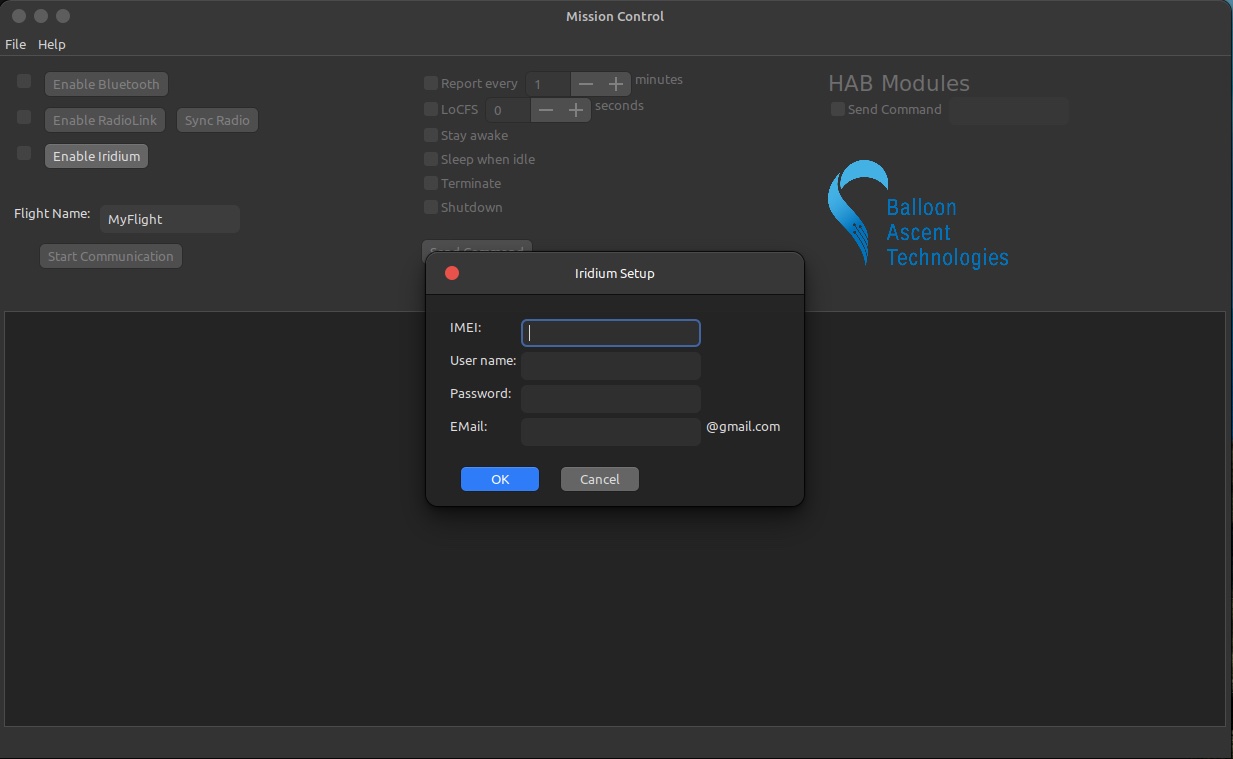Screen dimensions: 1233x759
Task: Enable the Stay awake option
Action: 430,135
